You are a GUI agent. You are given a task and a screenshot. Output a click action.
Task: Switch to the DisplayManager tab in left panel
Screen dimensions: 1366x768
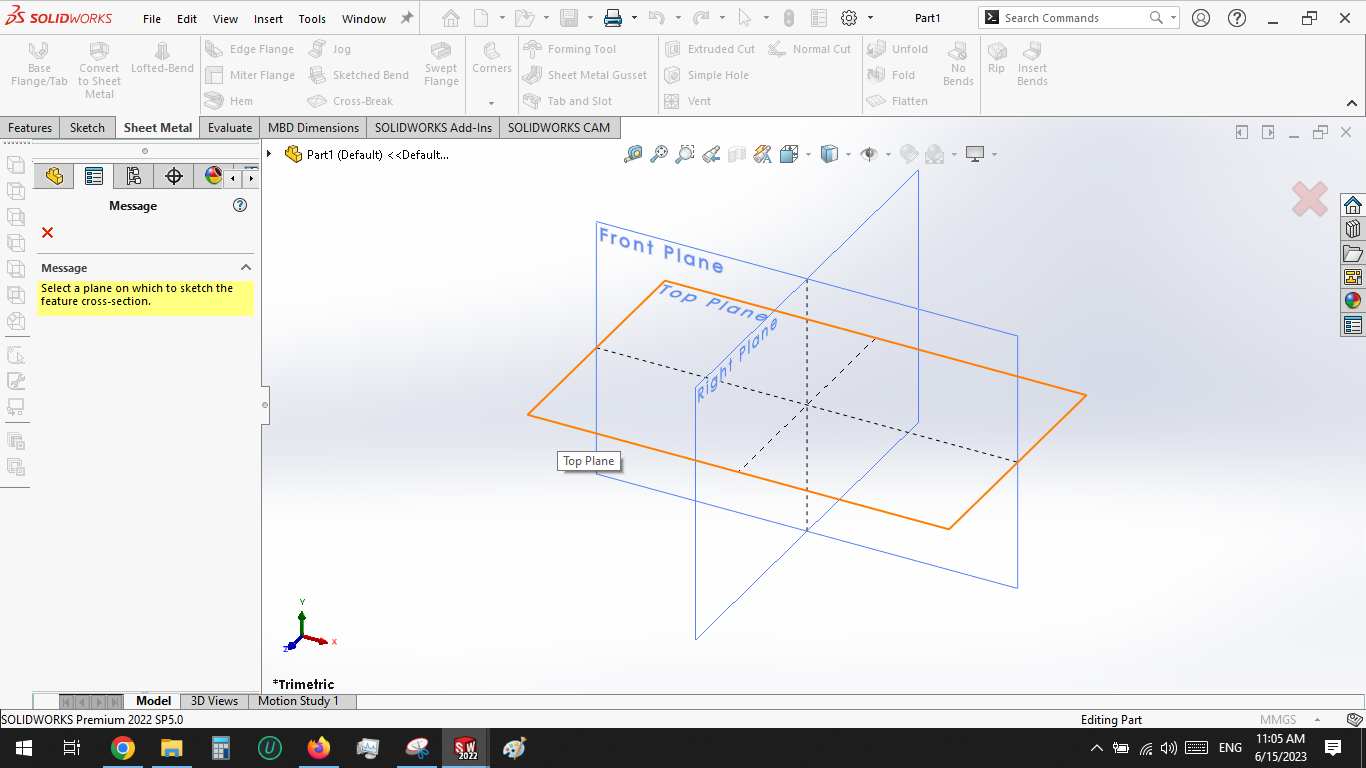click(210, 175)
